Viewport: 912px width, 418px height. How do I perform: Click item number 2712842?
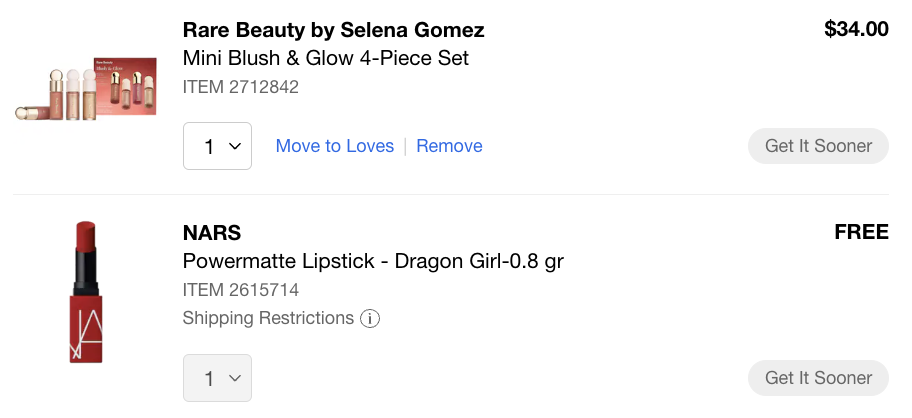tap(241, 87)
